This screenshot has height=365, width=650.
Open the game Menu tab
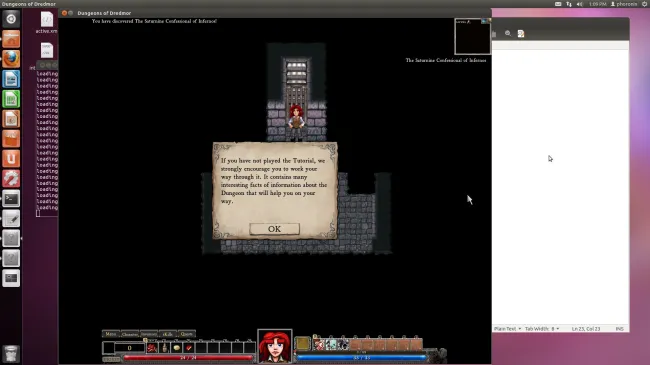tap(111, 334)
